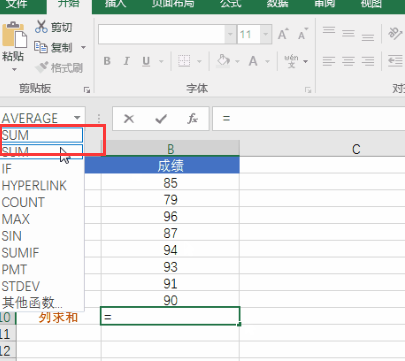Select IF from the function list
Screen dimensions: 405x361
[42, 169]
